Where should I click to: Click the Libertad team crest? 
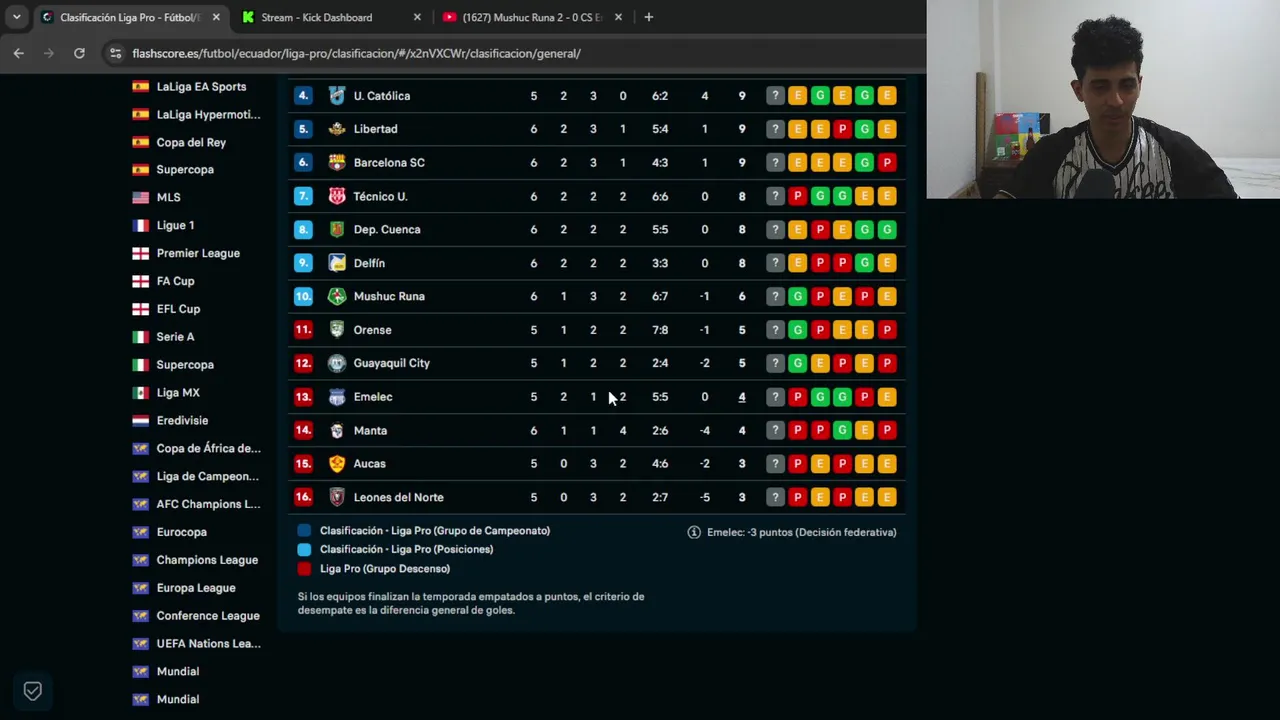[x=337, y=129]
